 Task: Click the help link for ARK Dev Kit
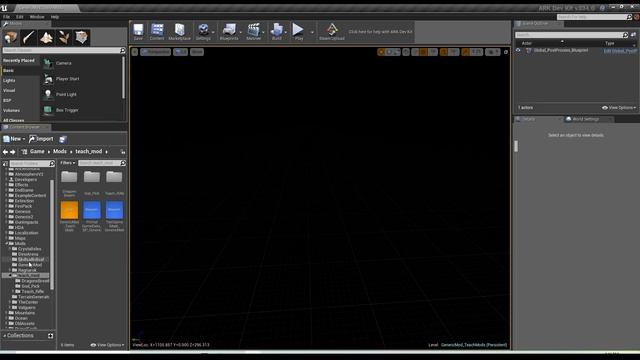[380, 31]
